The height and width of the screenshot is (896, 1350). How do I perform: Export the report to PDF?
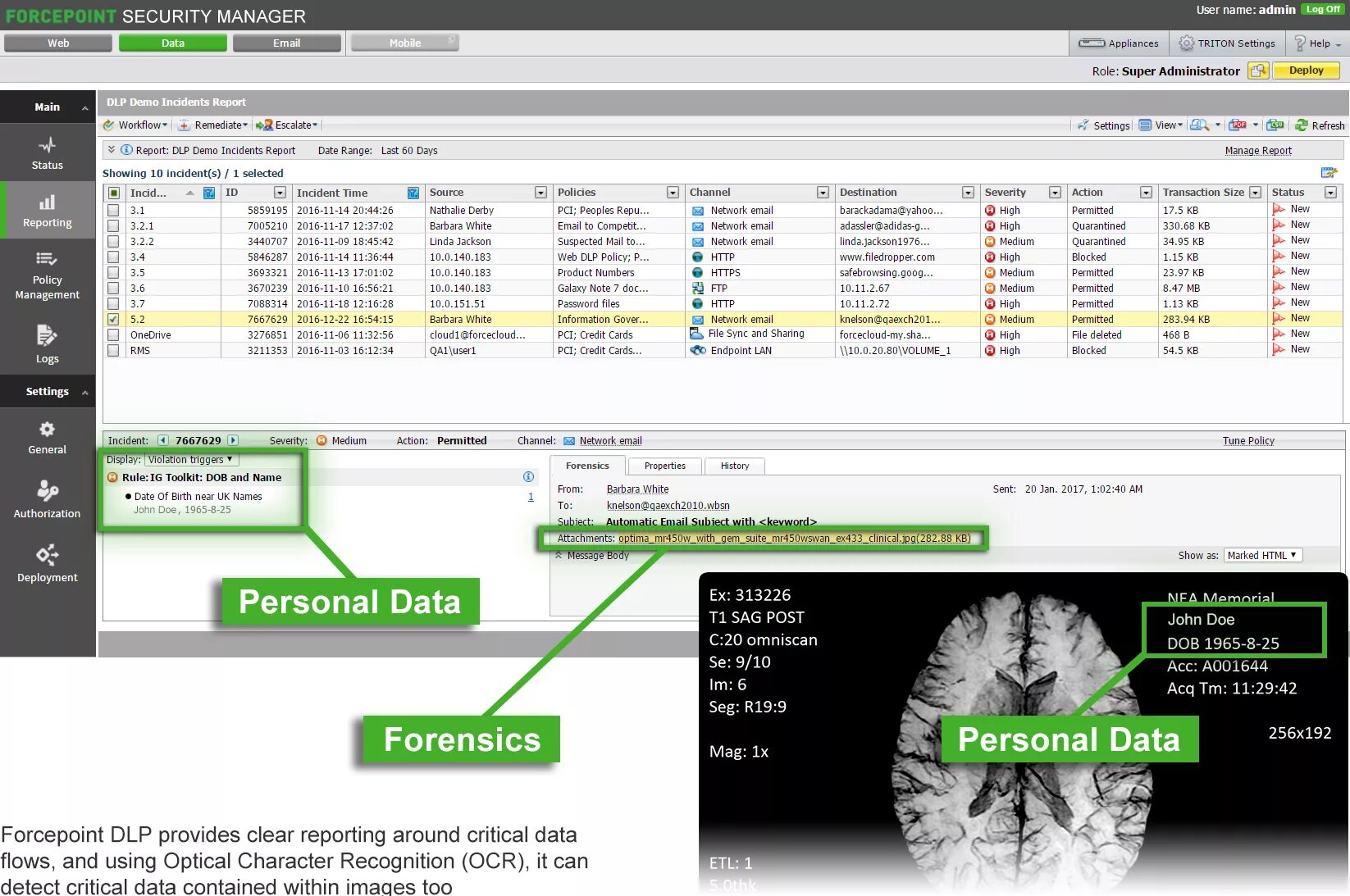tap(1238, 125)
